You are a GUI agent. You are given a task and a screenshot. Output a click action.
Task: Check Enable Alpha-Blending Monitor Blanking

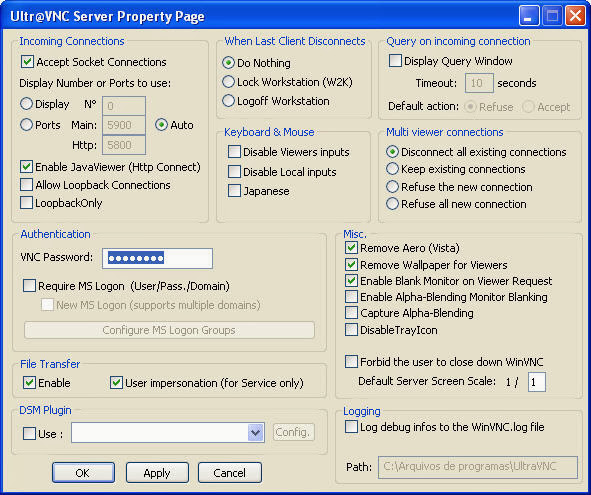tap(351, 297)
